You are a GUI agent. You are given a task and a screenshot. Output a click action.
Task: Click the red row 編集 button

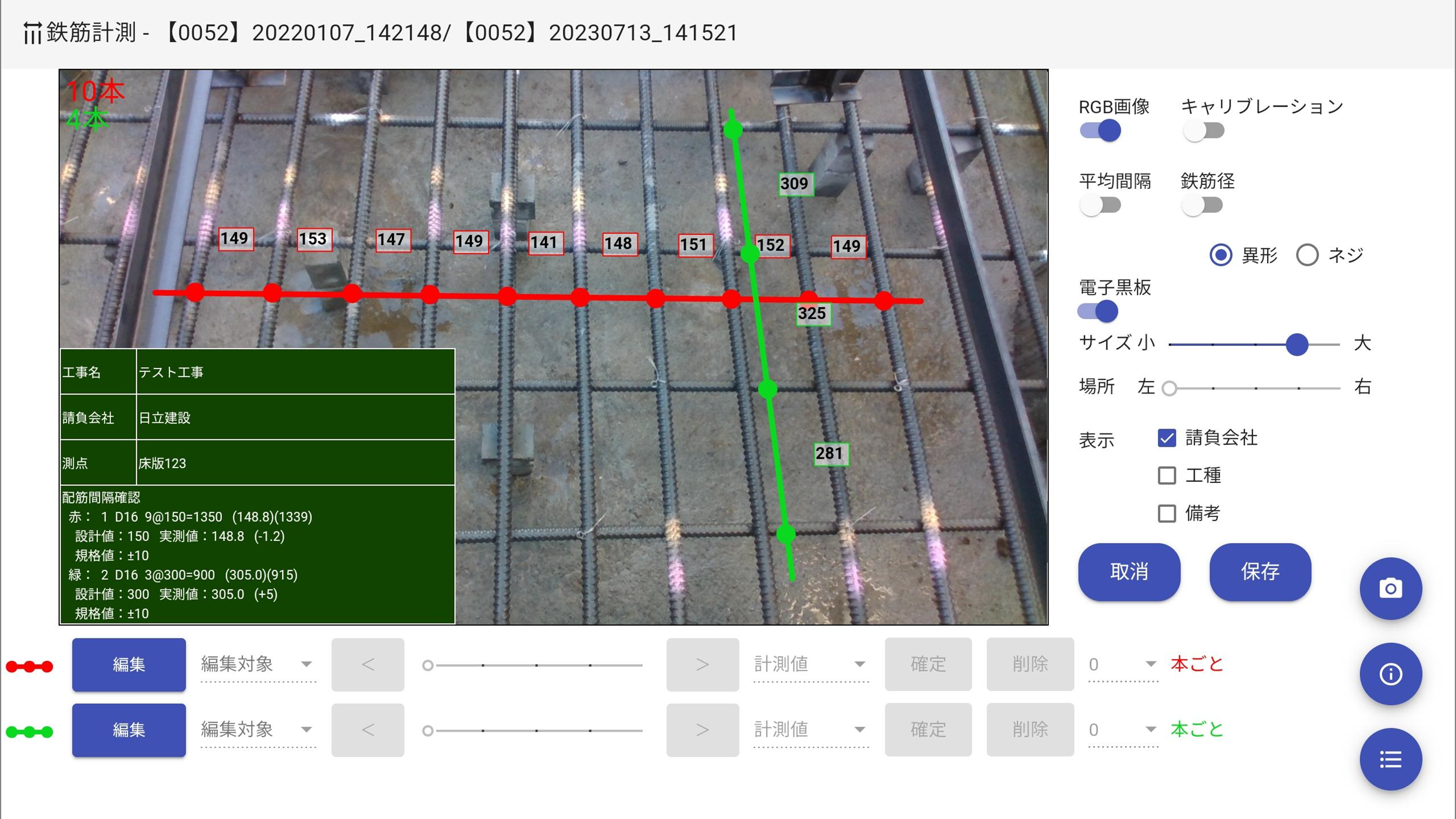pos(129,664)
